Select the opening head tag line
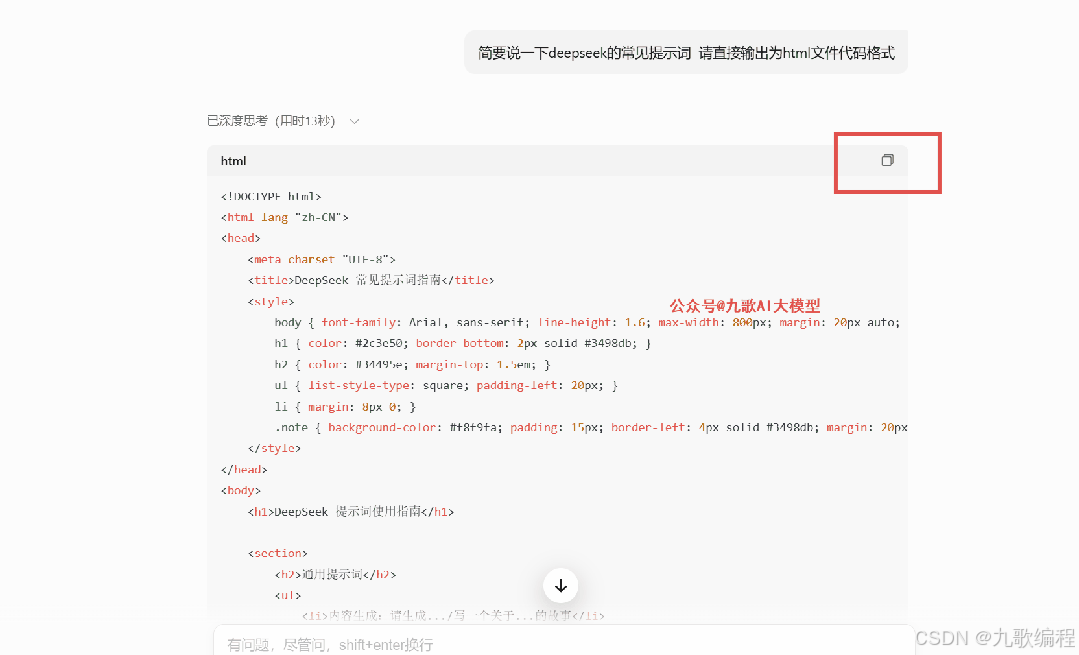Viewport: 1079px width, 655px height. pyautogui.click(x=241, y=238)
